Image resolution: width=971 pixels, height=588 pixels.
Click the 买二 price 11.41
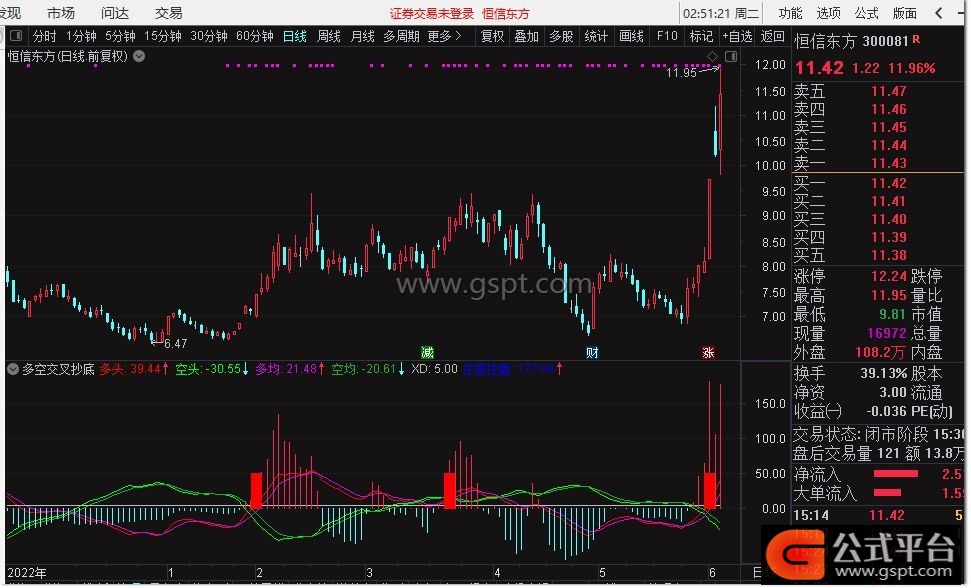pos(889,201)
